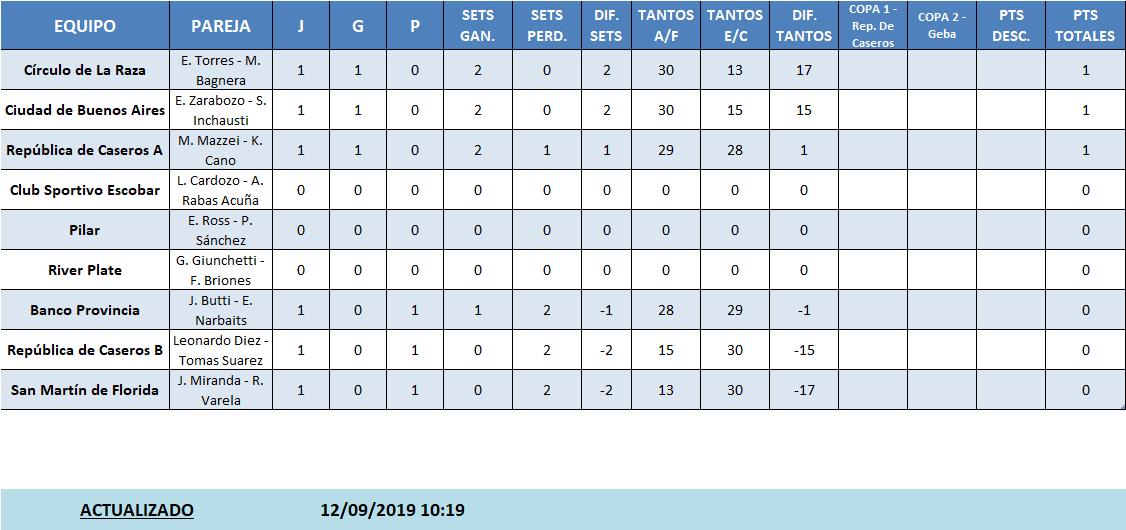Click the Banco Provincia team cell

(85, 310)
